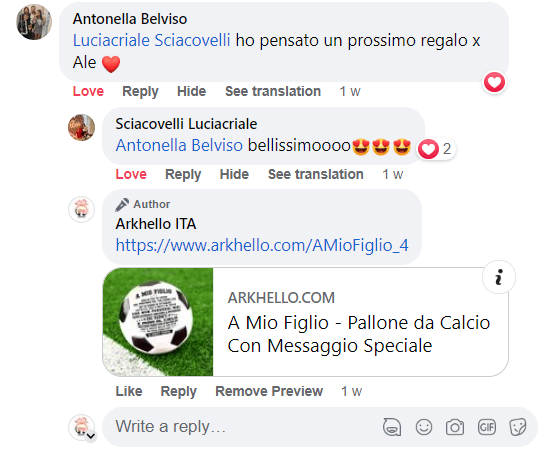
Task: Open sticker picker in reply box
Action: (518, 427)
